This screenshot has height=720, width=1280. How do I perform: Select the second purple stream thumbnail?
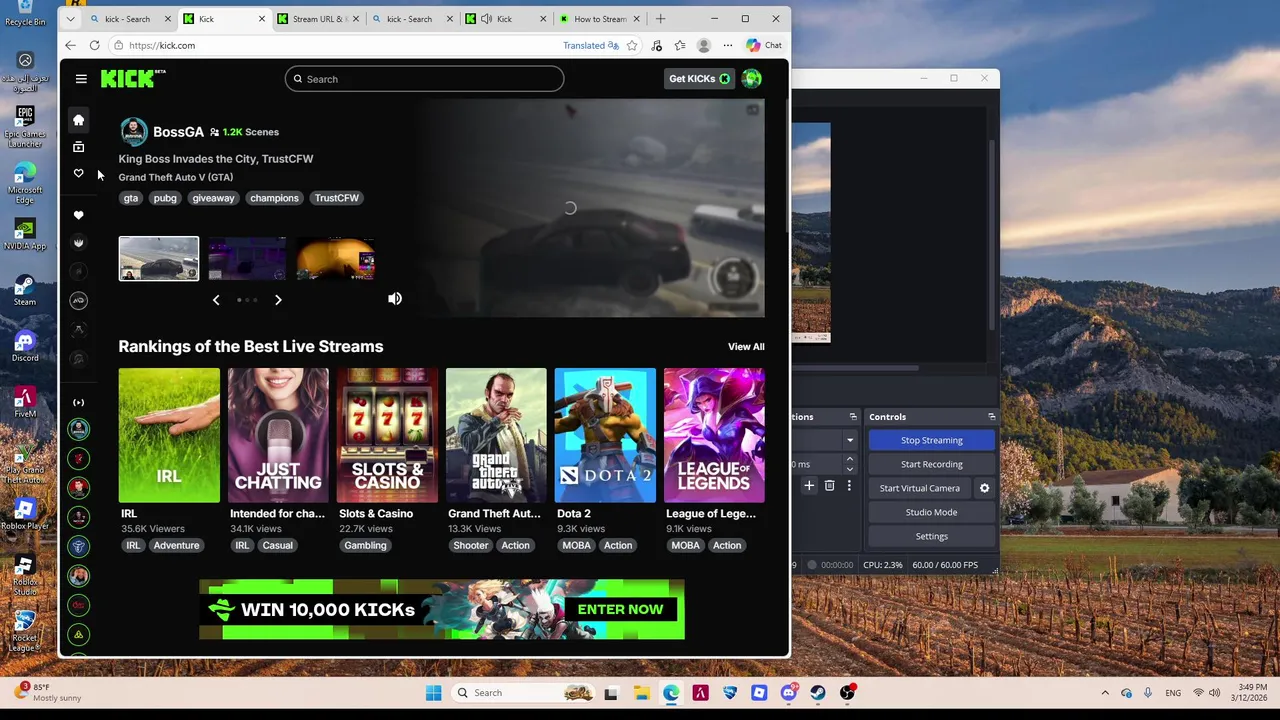[x=247, y=259]
